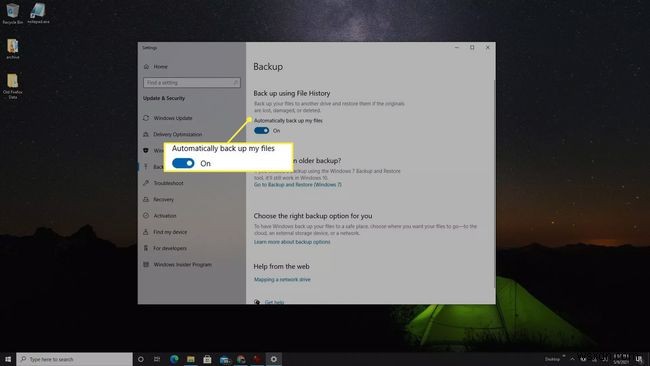The height and width of the screenshot is (366, 650).
Task: Open Microsoft Store from taskbar
Action: [x=207, y=359]
